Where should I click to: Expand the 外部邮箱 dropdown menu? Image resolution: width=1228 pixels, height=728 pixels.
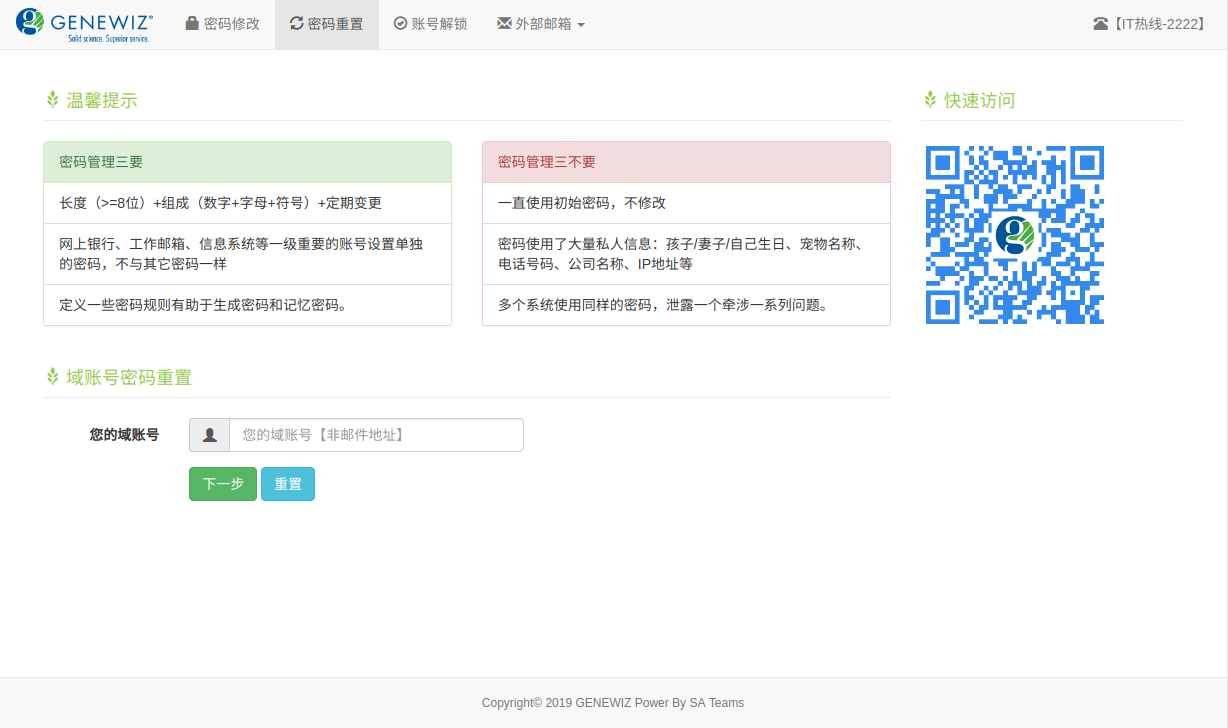click(540, 24)
